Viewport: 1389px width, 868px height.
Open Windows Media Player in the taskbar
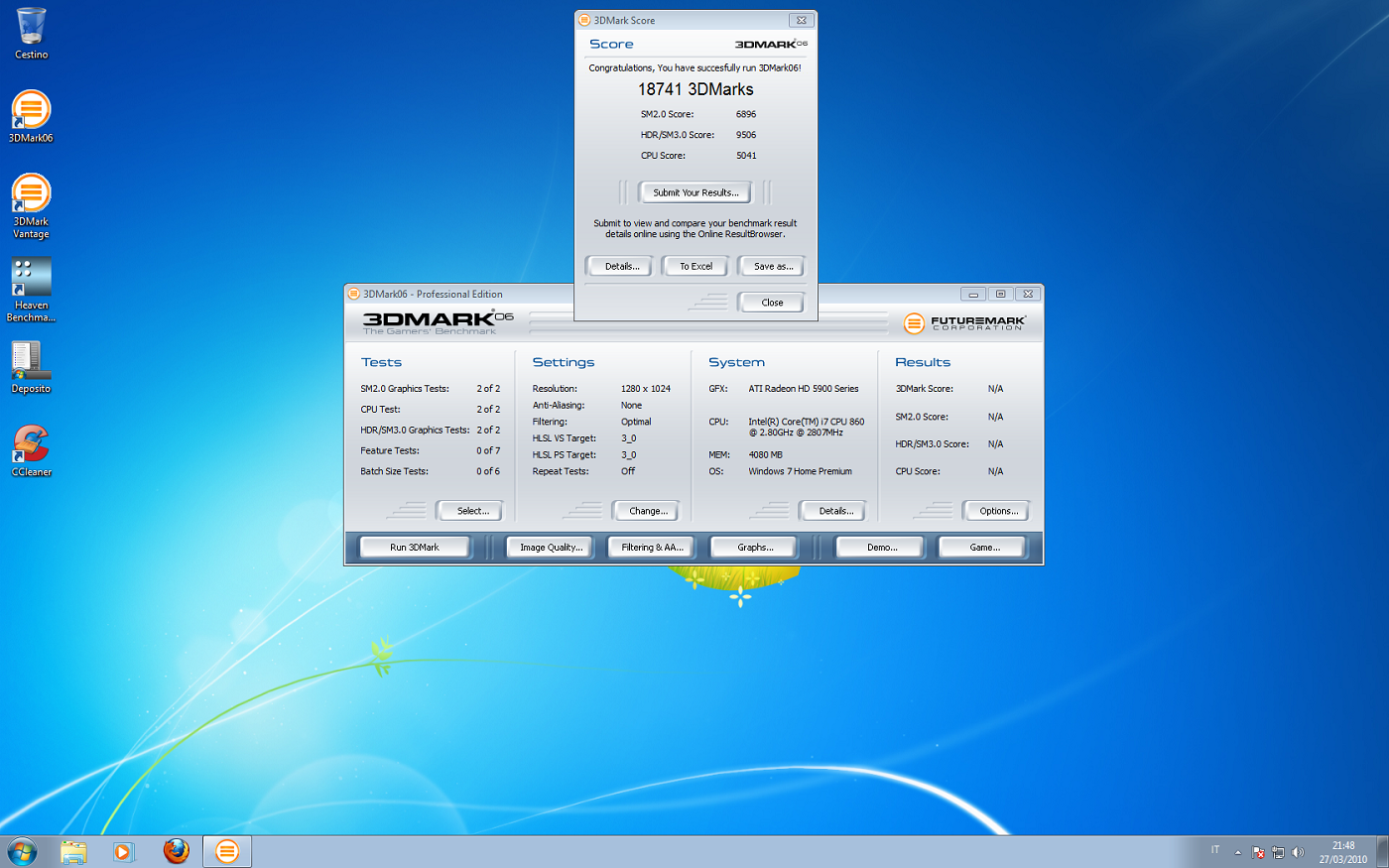[123, 851]
